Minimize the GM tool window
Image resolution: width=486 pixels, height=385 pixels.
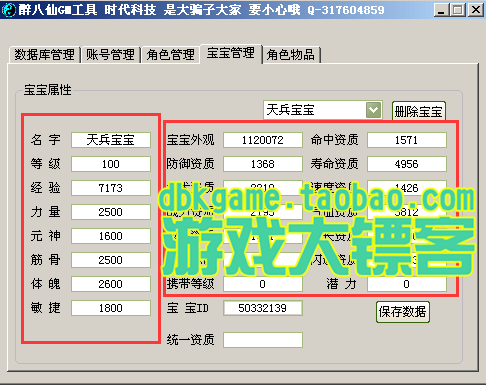click(441, 10)
